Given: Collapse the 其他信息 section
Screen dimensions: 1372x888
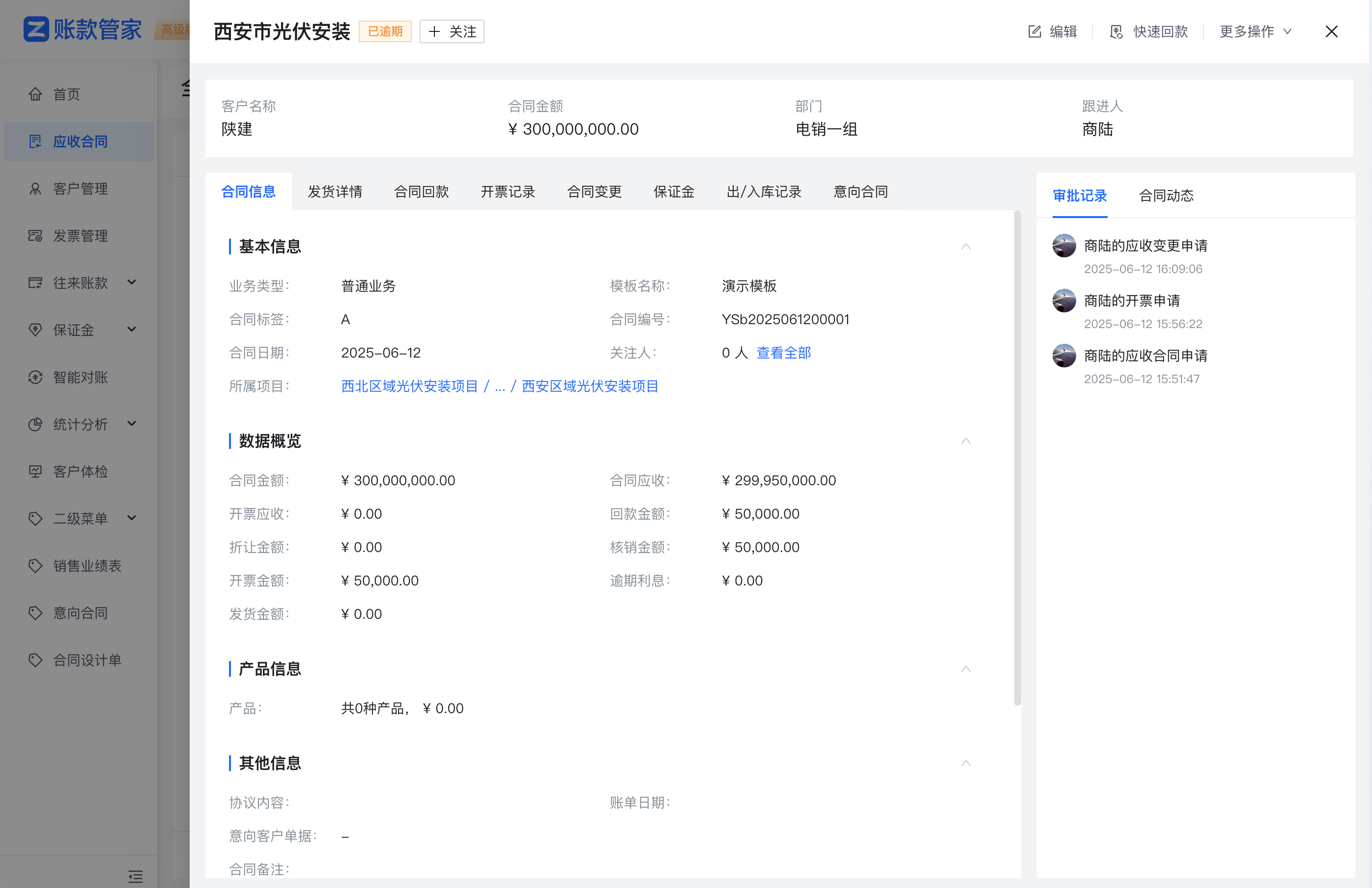Looking at the screenshot, I should 966,764.
